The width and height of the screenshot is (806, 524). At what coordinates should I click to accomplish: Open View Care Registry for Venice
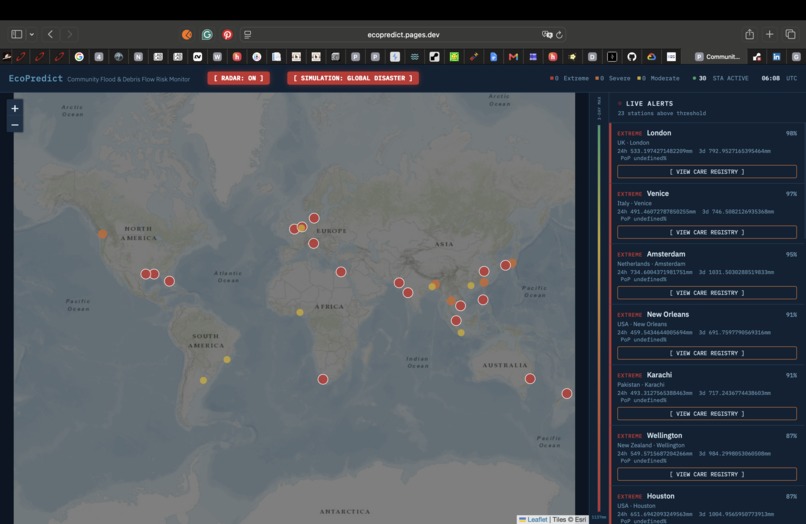[707, 232]
